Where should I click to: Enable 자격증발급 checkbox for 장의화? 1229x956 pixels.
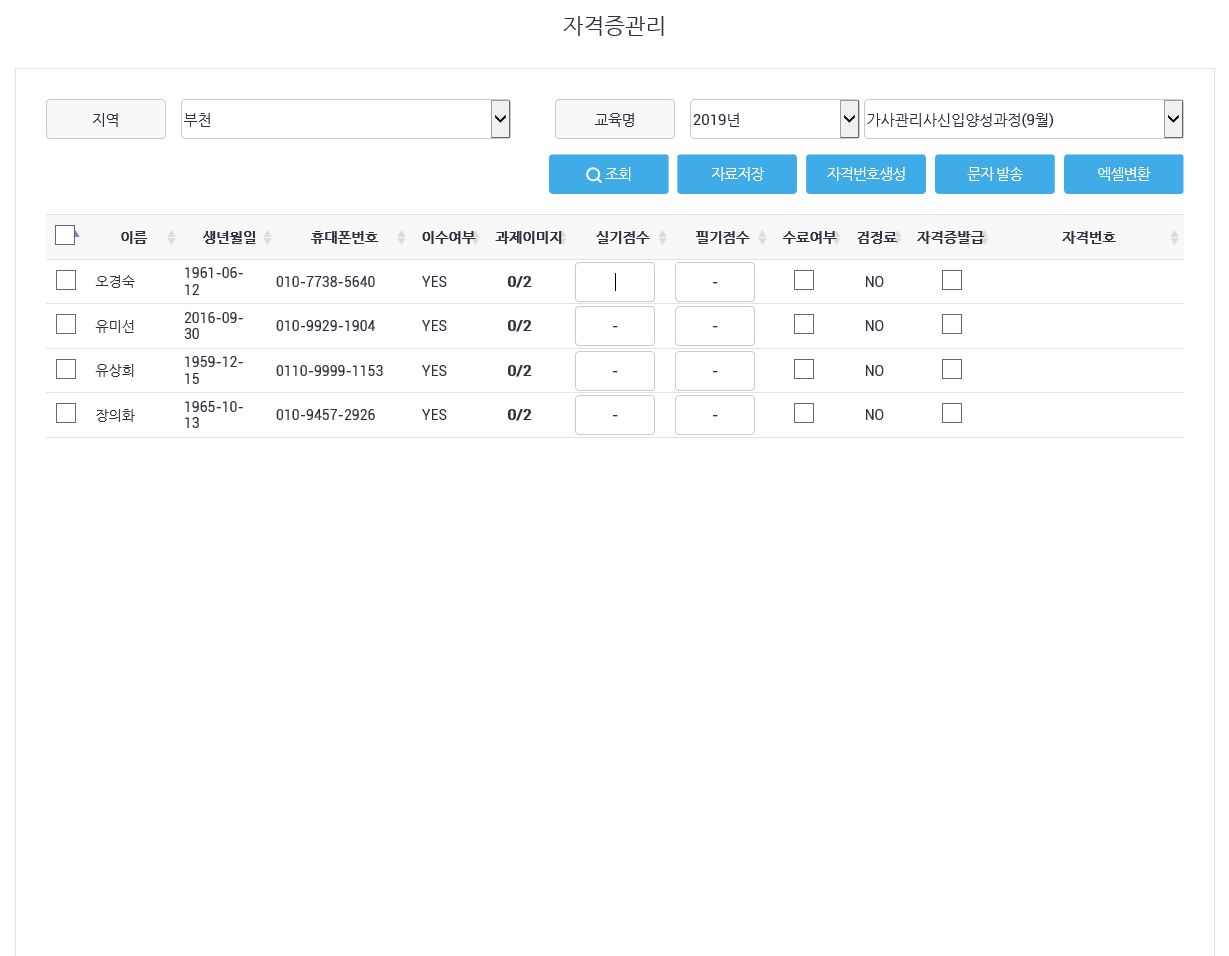coord(952,413)
